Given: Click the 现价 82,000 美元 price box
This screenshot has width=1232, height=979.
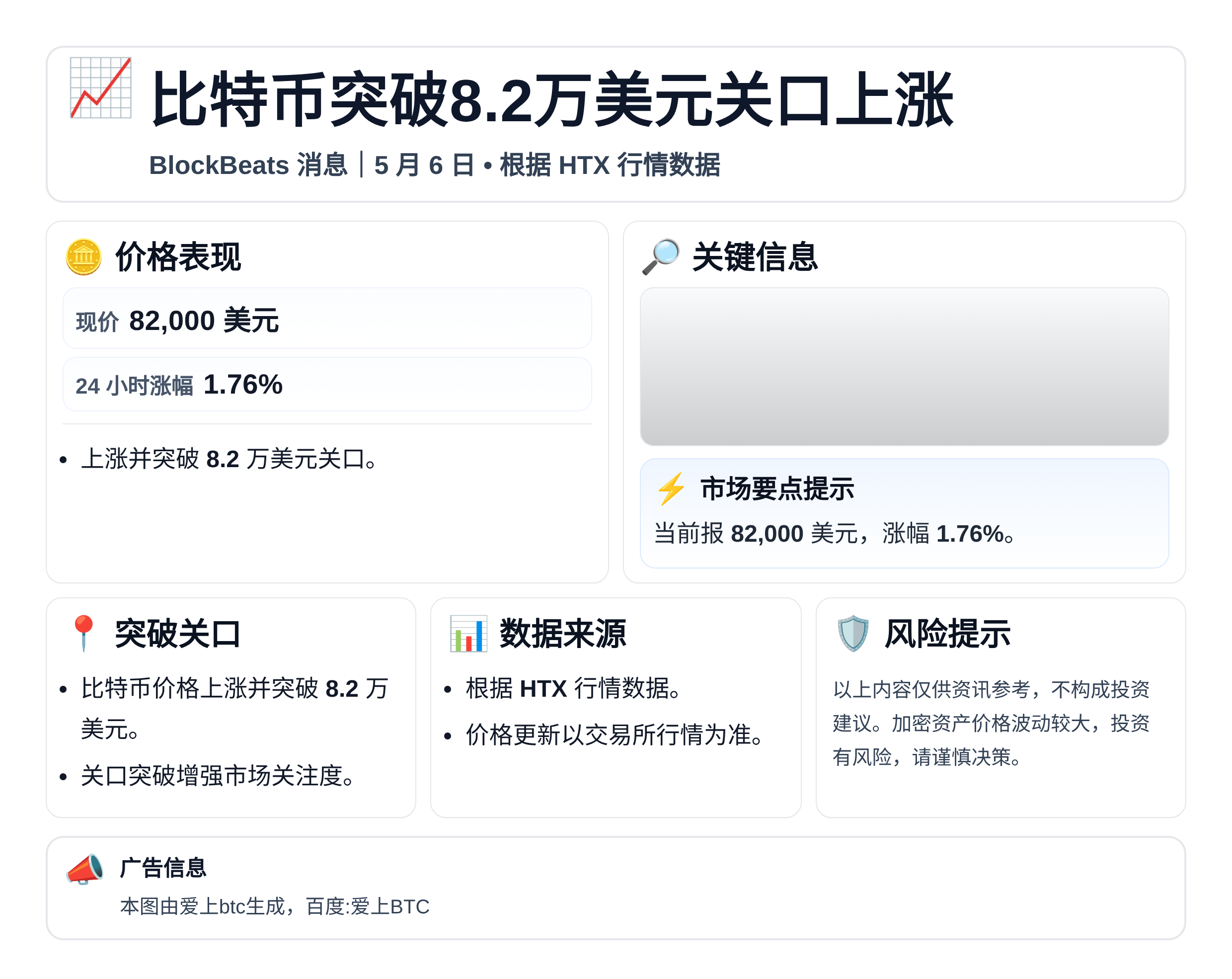Looking at the screenshot, I should coord(327,319).
